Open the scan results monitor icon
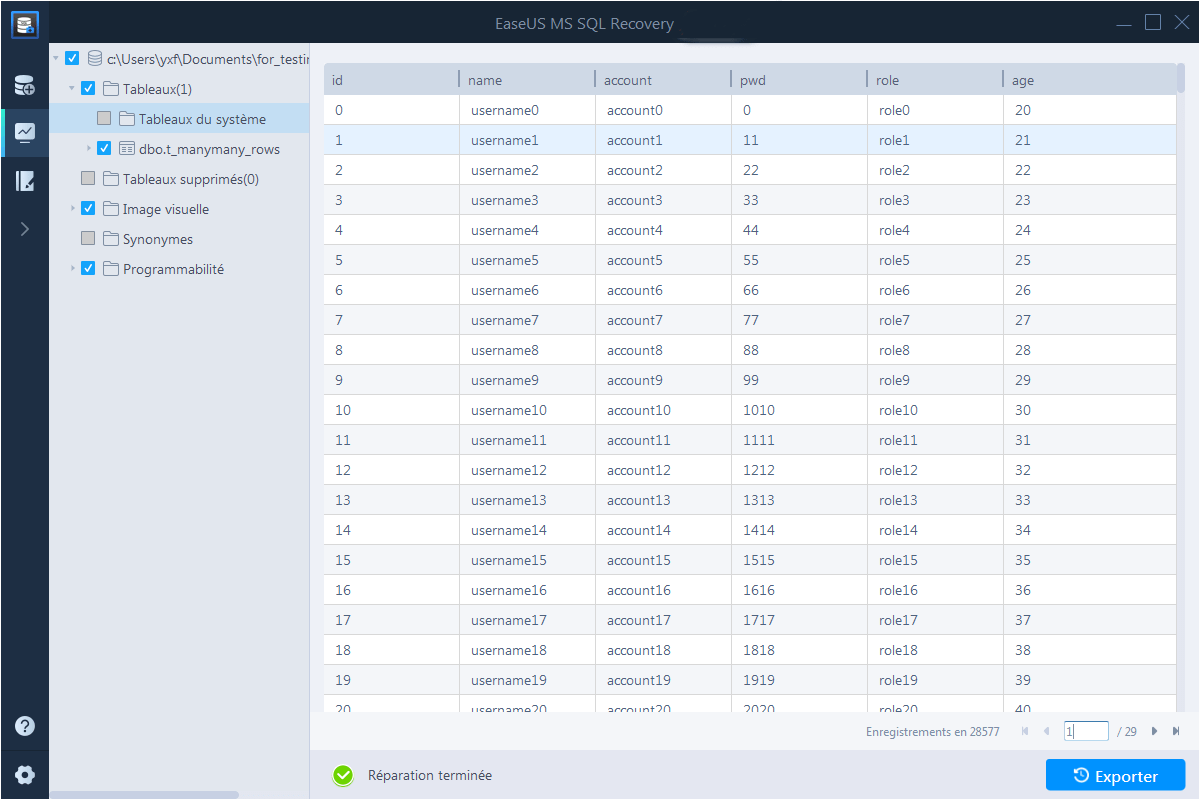Screen dimensions: 1200x800 25,132
